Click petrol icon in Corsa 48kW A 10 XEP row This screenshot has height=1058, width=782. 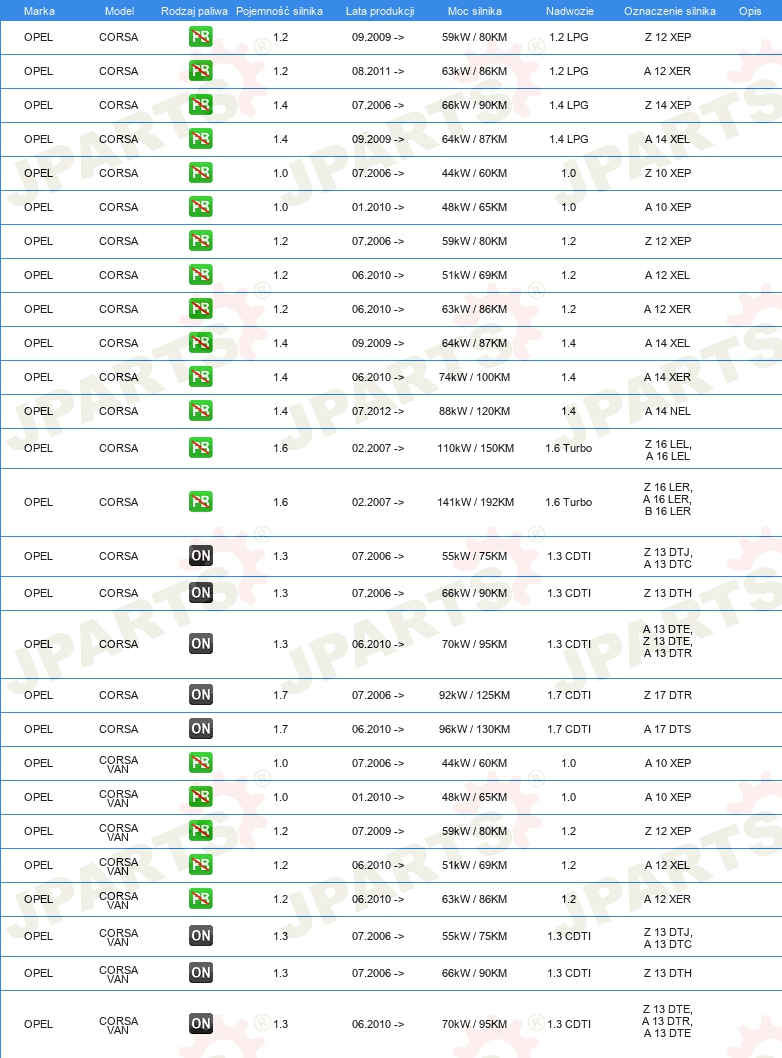pos(200,206)
